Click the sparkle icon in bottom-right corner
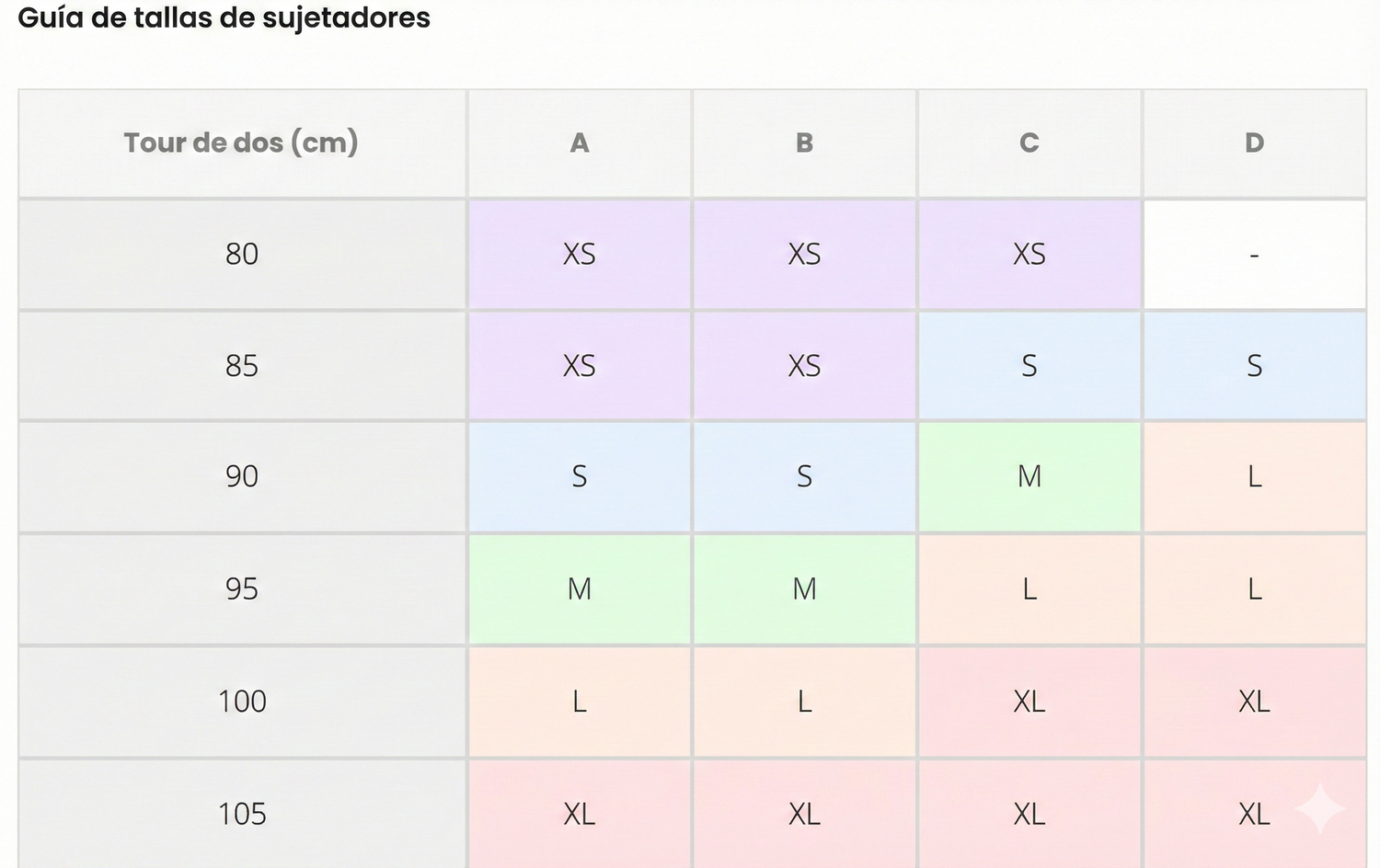The image size is (1380, 868). pos(1320,808)
